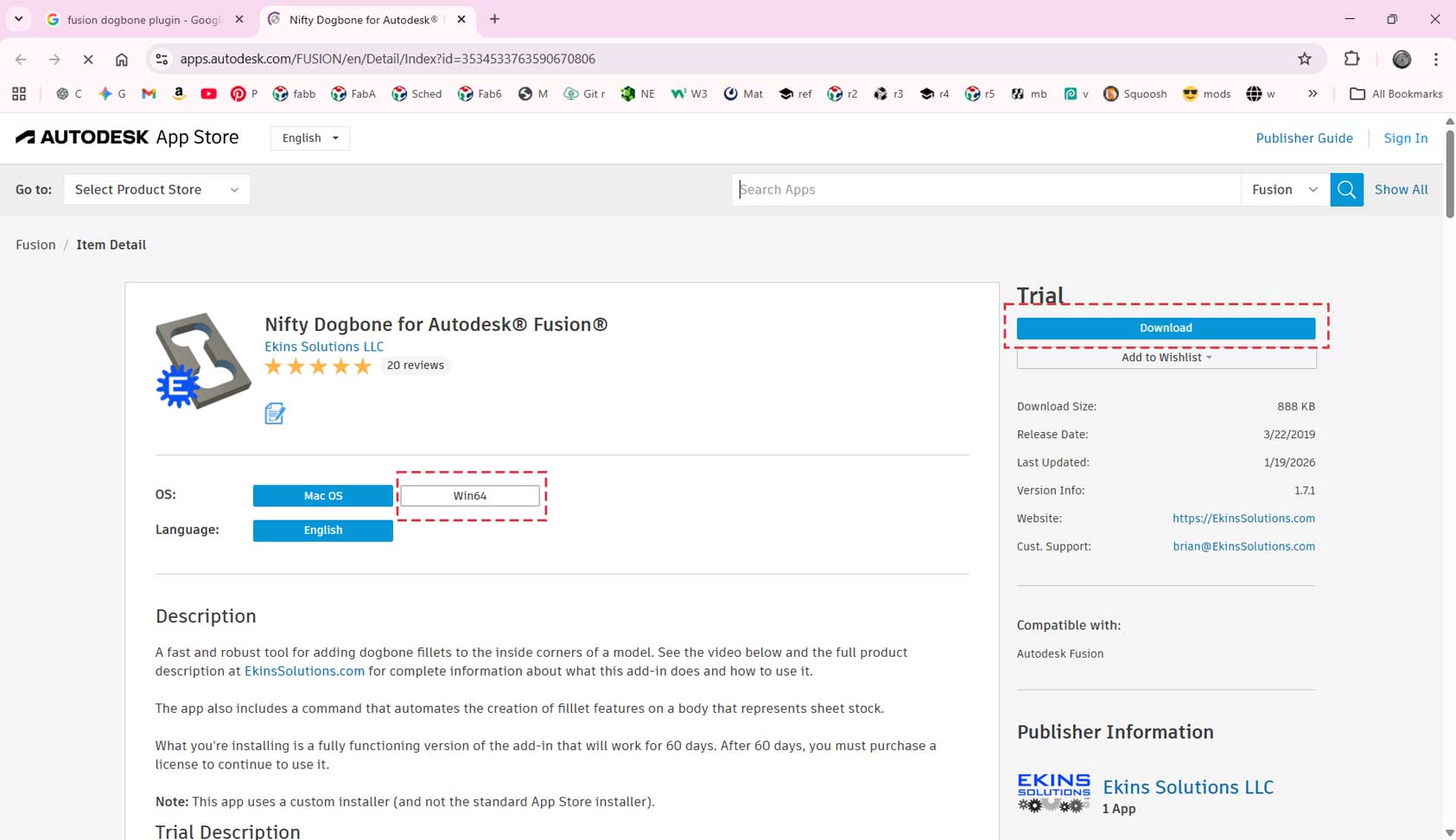Image resolution: width=1456 pixels, height=840 pixels.
Task: Select the Mac OS option
Action: pos(323,495)
